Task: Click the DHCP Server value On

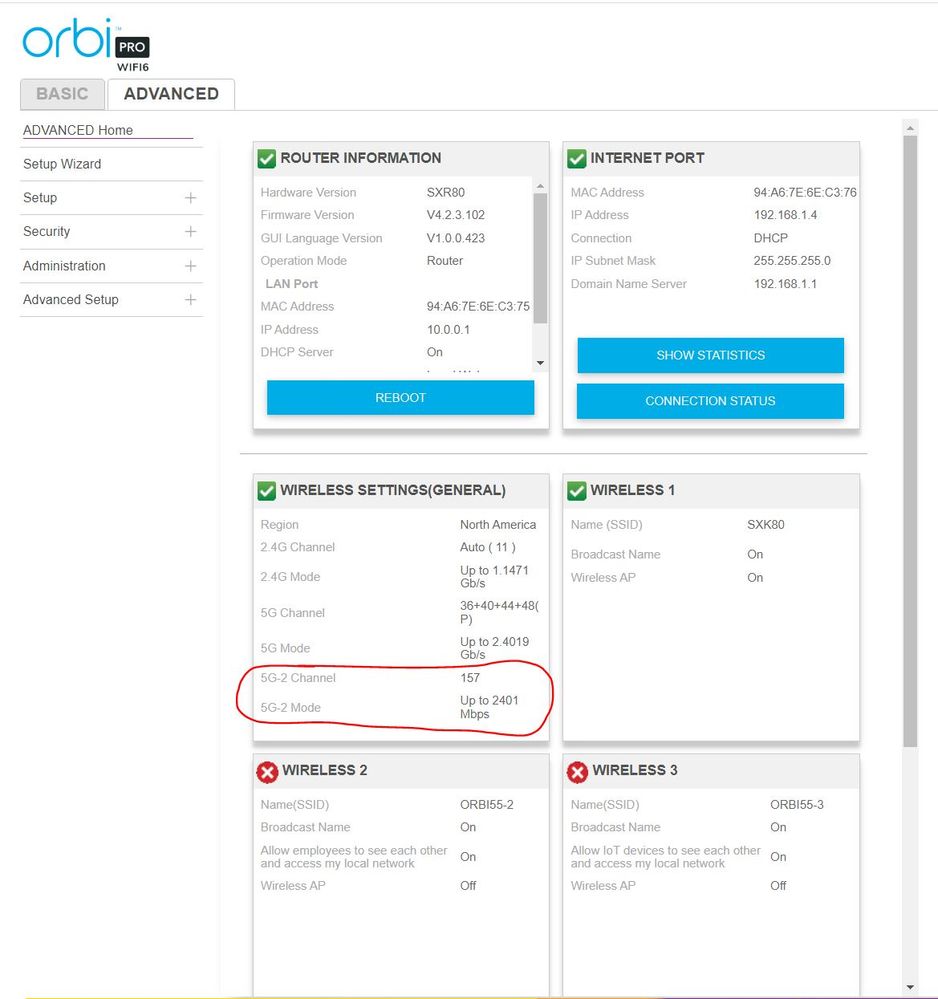Action: click(435, 352)
